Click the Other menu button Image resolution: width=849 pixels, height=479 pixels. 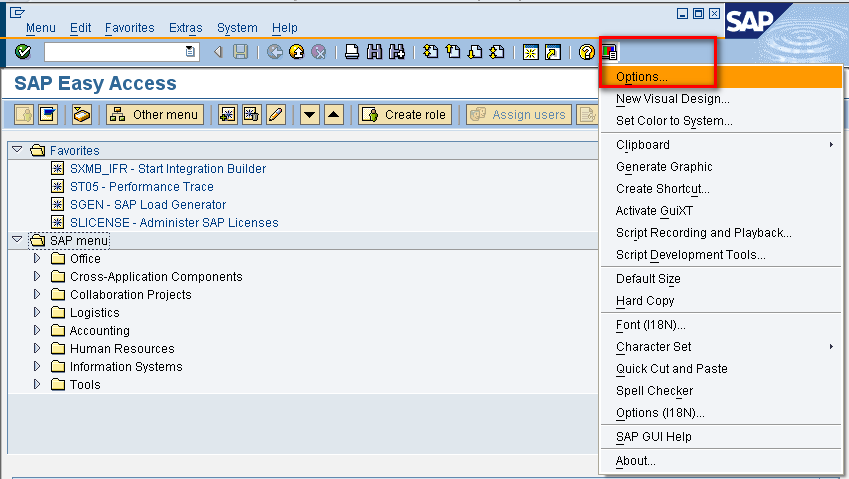tap(155, 115)
